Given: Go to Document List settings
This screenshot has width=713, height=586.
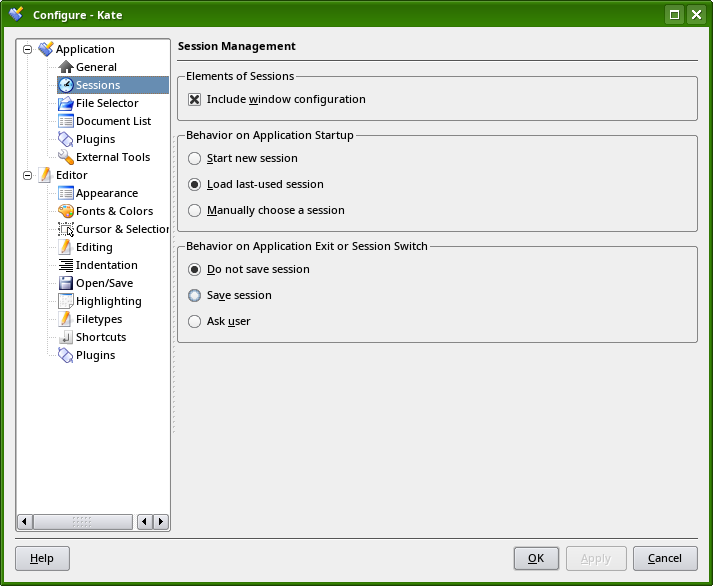Looking at the screenshot, I should [113, 121].
